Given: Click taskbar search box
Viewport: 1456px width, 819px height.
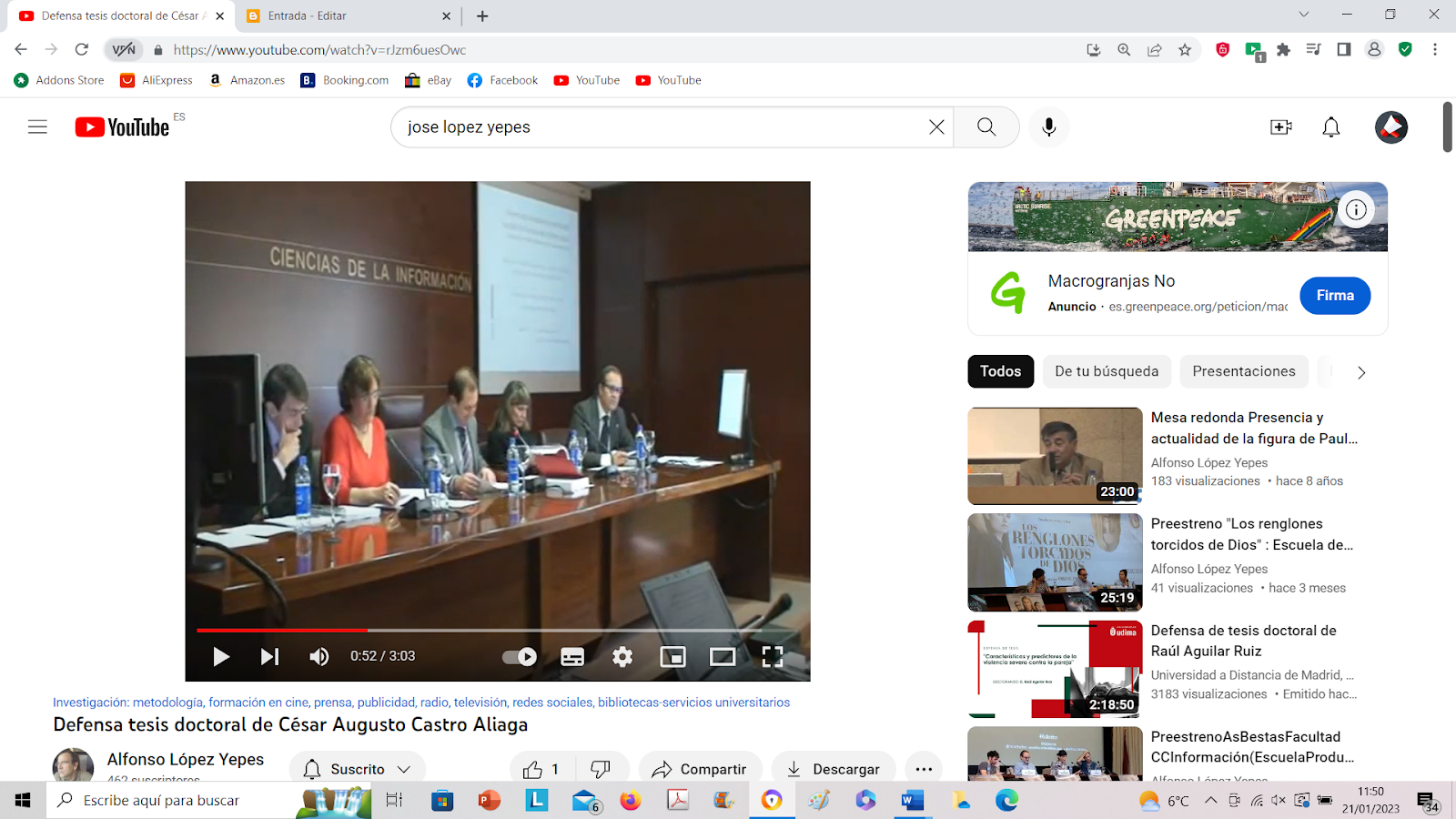Looking at the screenshot, I should click(209, 800).
